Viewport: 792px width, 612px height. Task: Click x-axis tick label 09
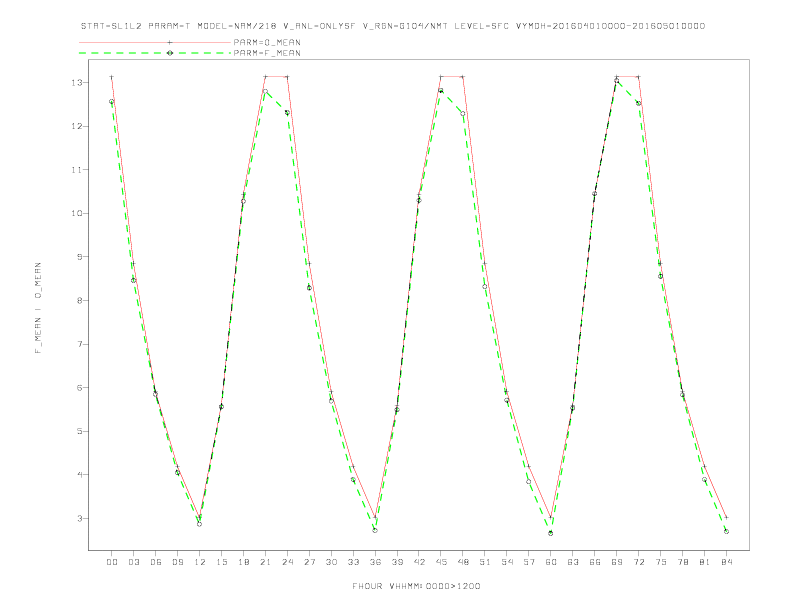(177, 562)
